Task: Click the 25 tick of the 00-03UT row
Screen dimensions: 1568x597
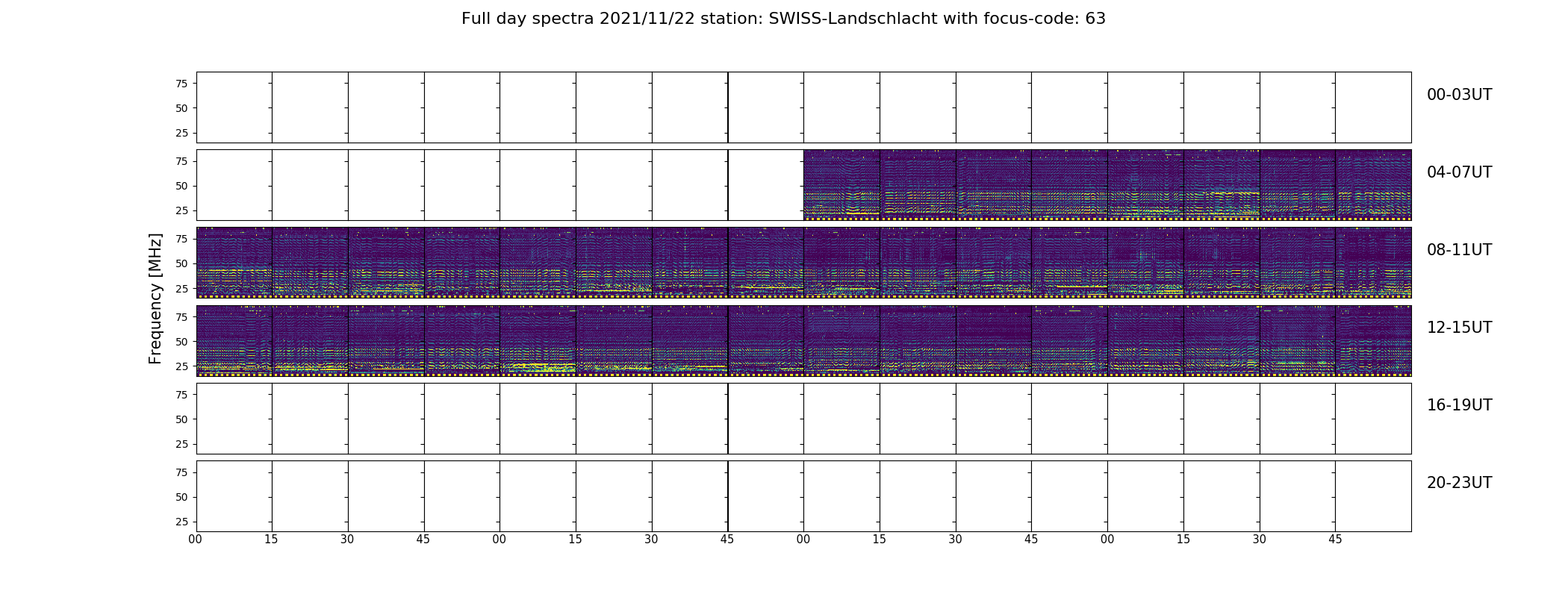Action: click(181, 133)
